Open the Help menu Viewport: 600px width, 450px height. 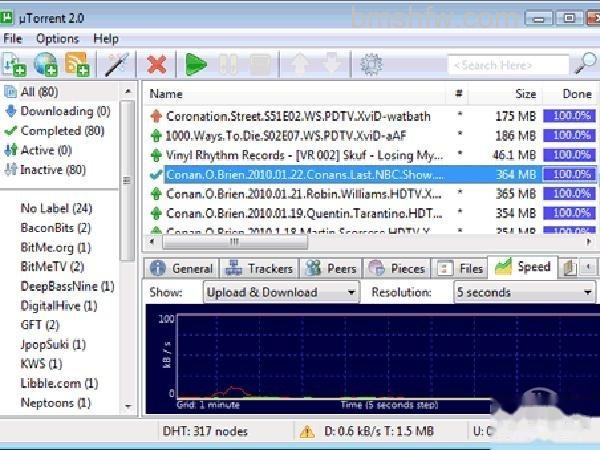(x=106, y=39)
